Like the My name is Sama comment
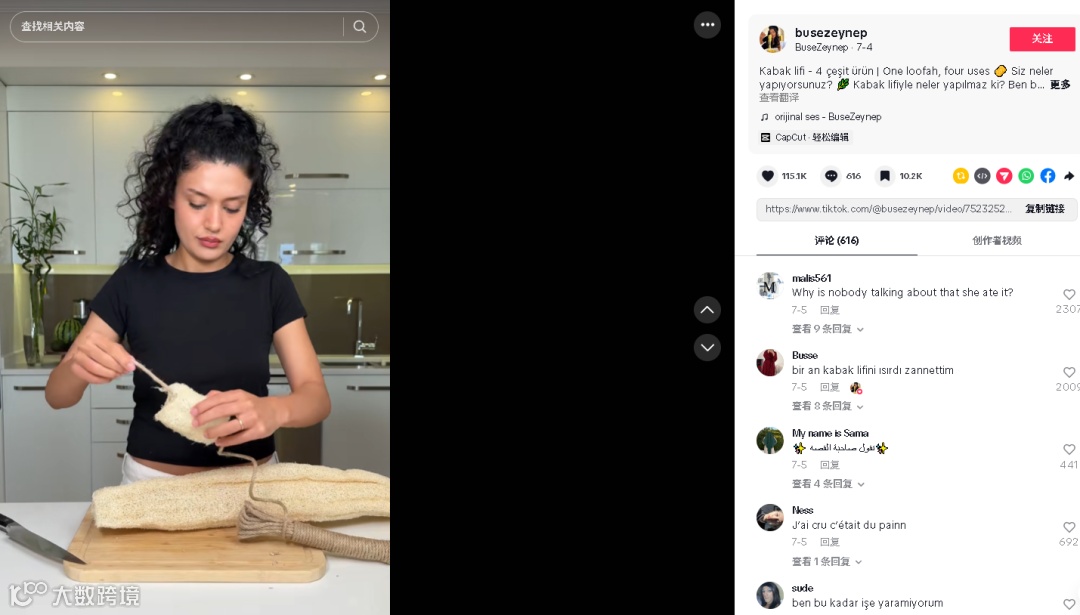The image size is (1080, 615). pyautogui.click(x=1069, y=450)
